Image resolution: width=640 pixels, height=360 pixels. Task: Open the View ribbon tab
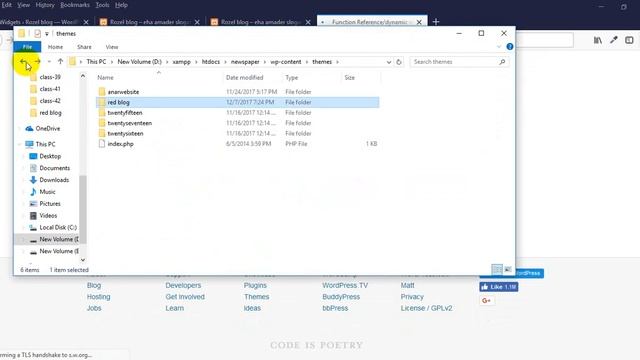(x=111, y=47)
